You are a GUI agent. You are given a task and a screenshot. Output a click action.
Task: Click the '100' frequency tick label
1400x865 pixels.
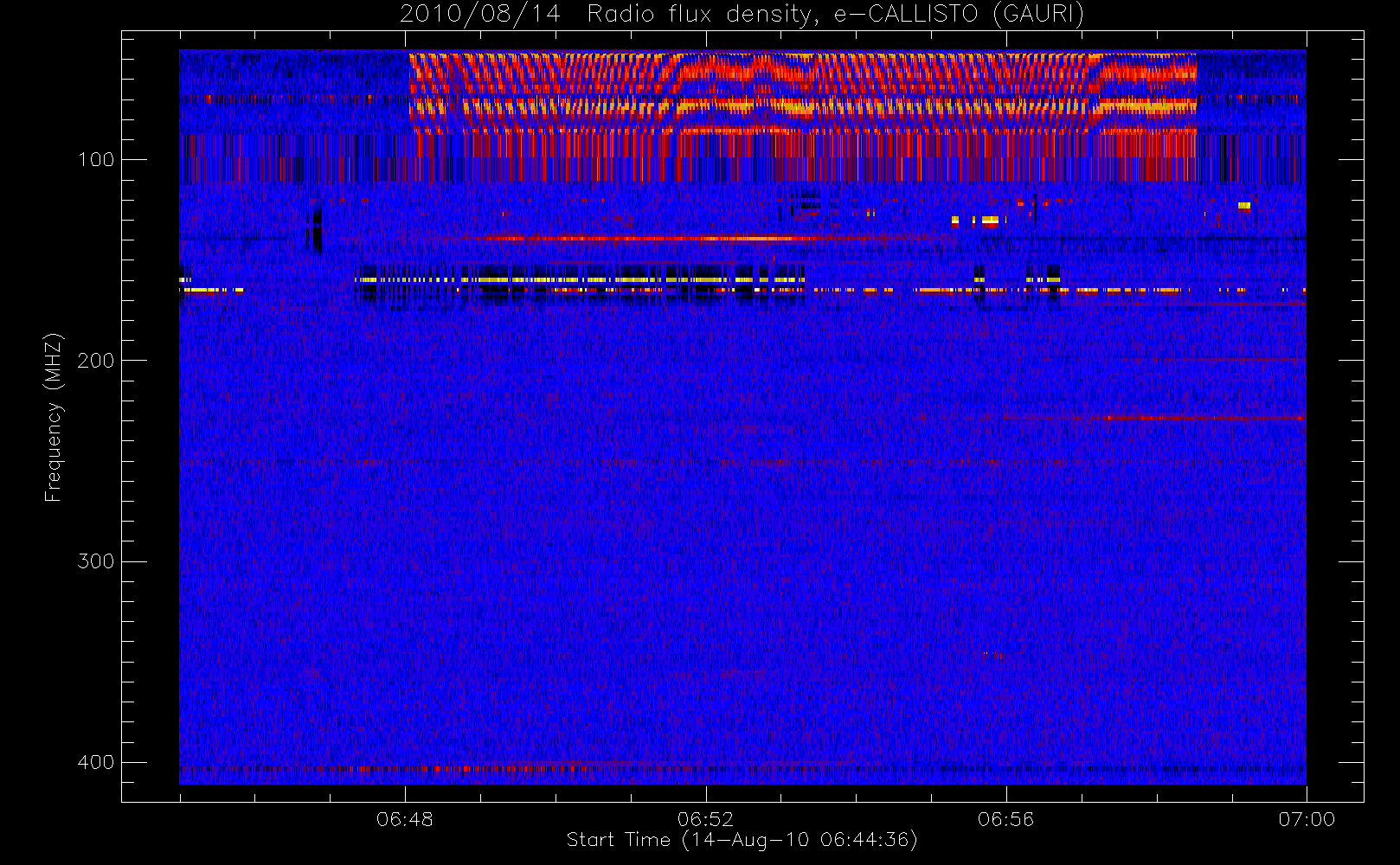click(95, 159)
